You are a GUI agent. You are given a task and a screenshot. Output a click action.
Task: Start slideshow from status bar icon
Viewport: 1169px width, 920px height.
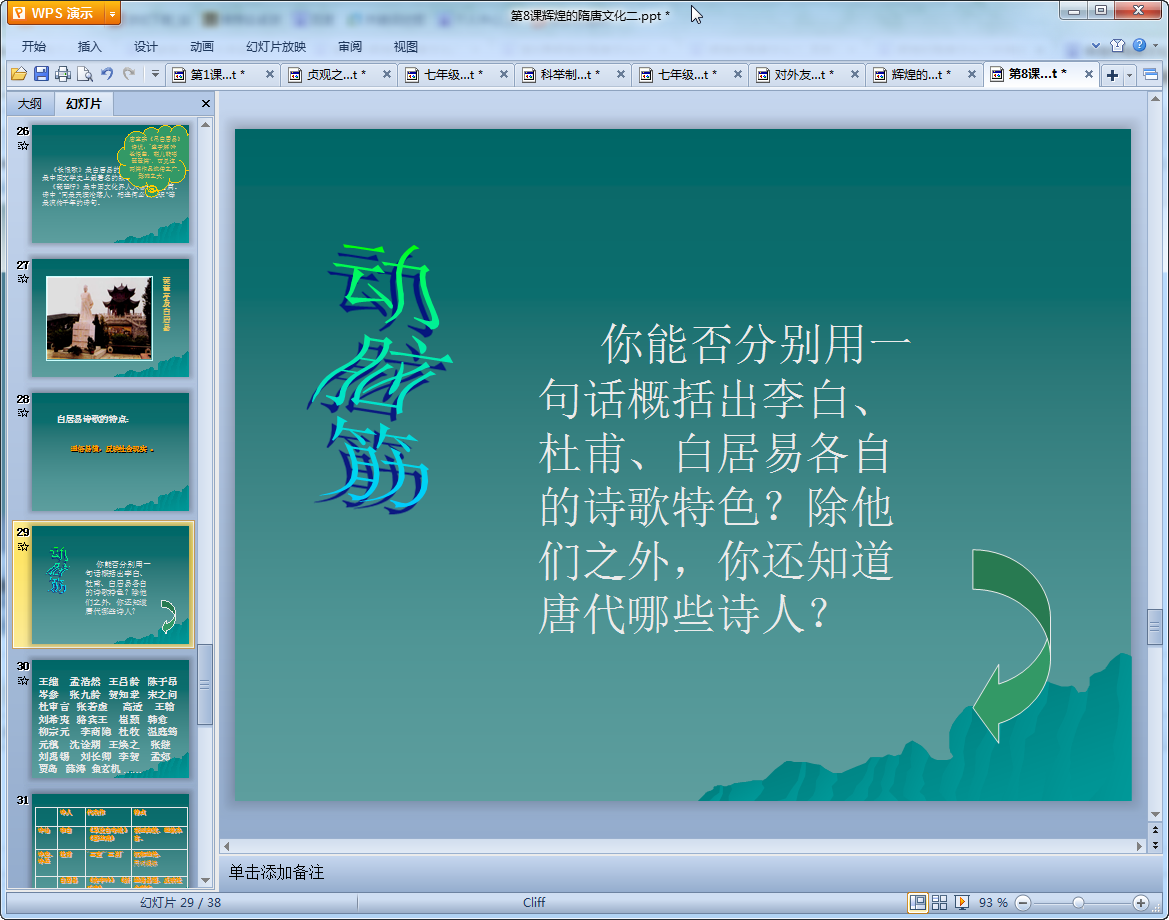coord(962,902)
